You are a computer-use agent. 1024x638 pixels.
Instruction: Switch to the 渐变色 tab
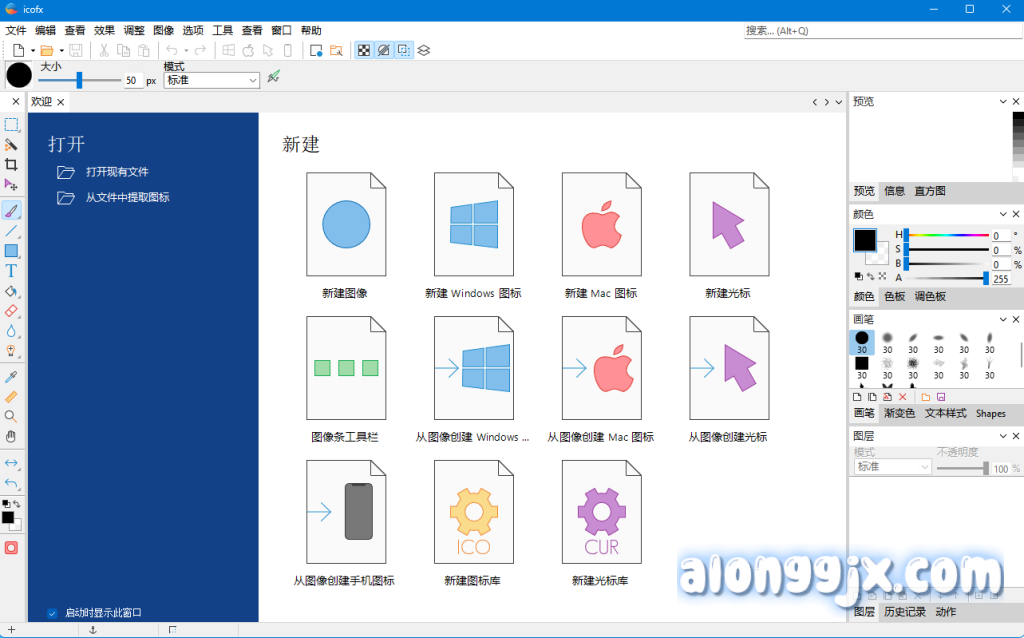[x=899, y=413]
